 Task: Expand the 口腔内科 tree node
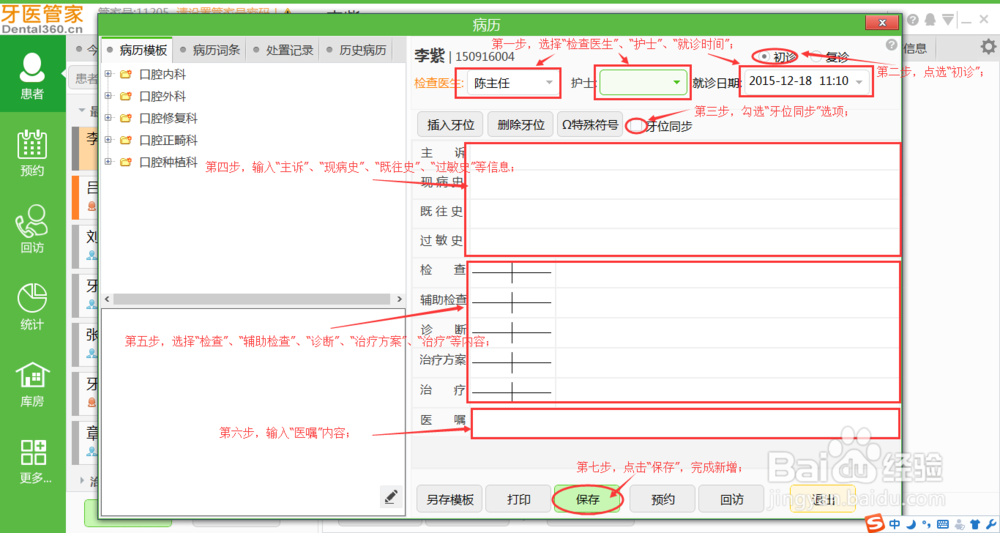coord(108,75)
